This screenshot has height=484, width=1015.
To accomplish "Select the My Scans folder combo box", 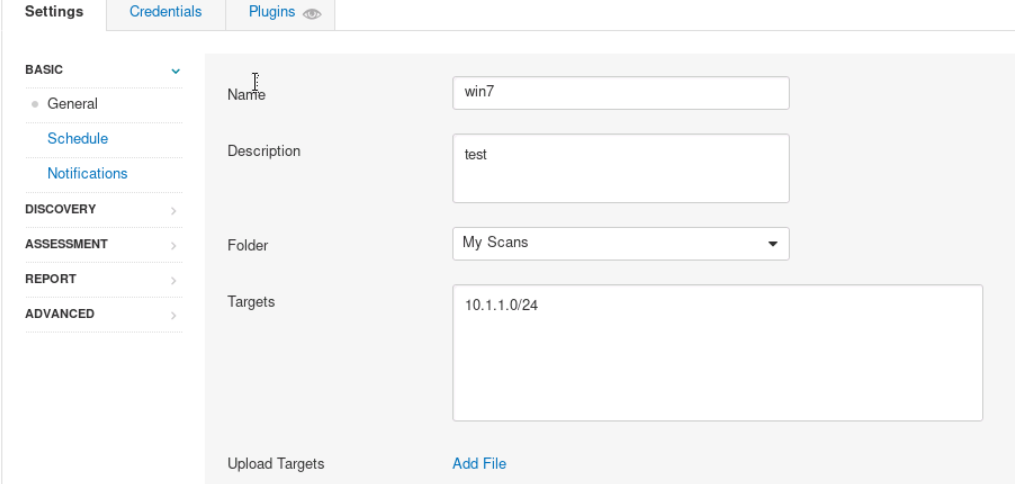I will (x=610, y=243).
